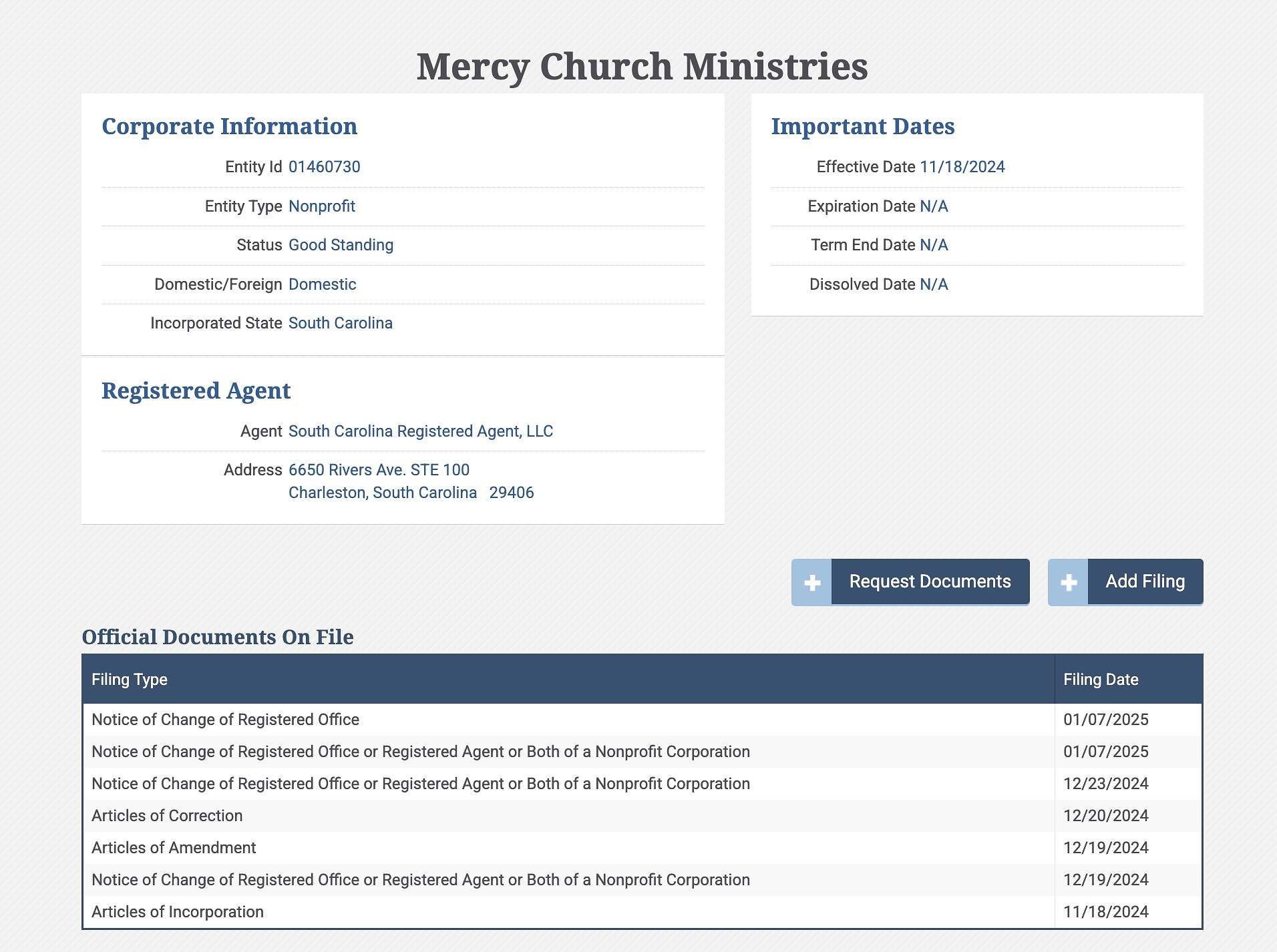1277x952 pixels.
Task: Open the Articles of Amendment filing
Action: (x=174, y=848)
